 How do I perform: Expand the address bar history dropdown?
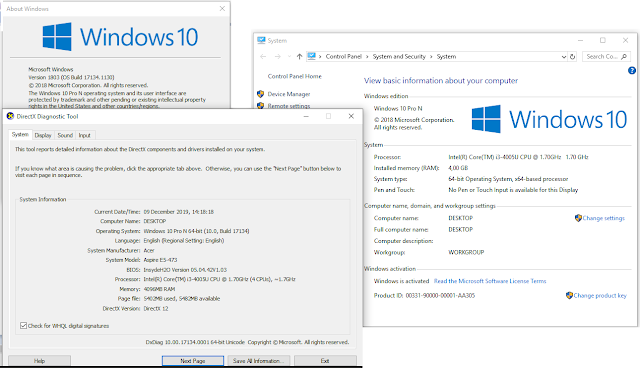[x=564, y=57]
